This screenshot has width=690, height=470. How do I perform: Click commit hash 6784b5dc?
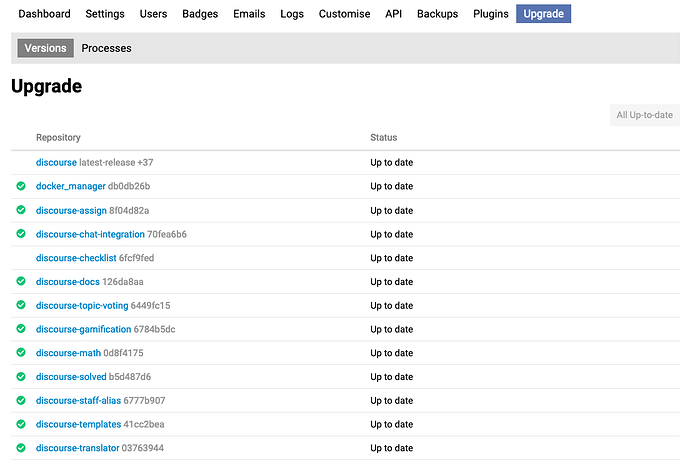point(154,329)
